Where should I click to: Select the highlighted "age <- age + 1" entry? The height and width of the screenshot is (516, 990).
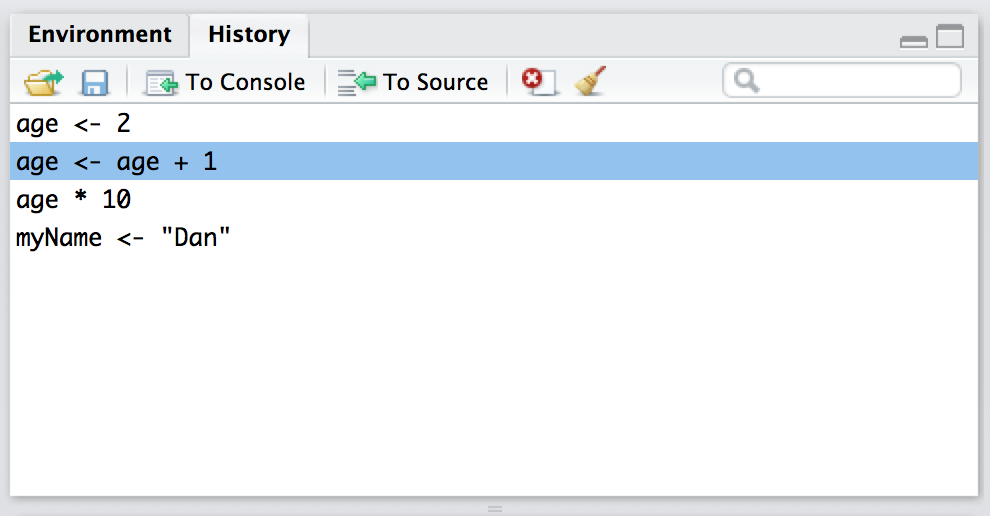pos(117,162)
